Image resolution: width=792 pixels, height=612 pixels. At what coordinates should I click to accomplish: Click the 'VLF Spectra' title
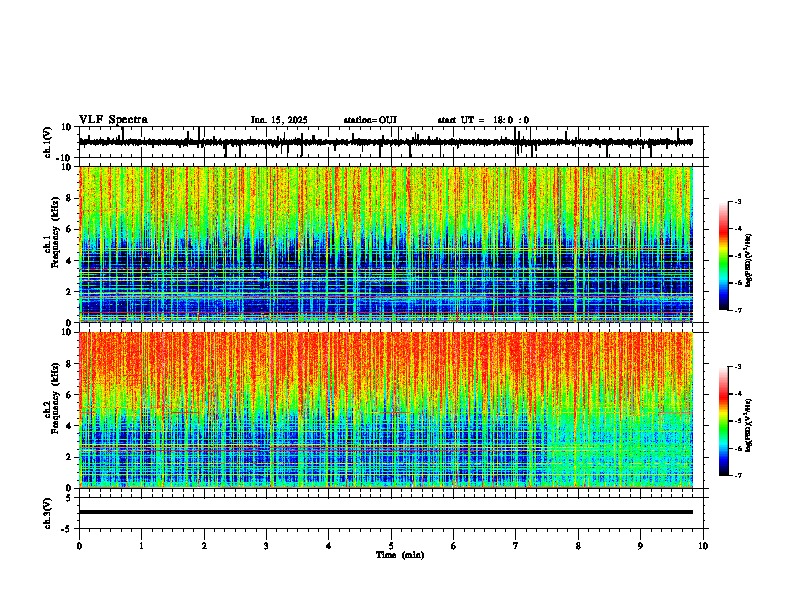coord(113,120)
